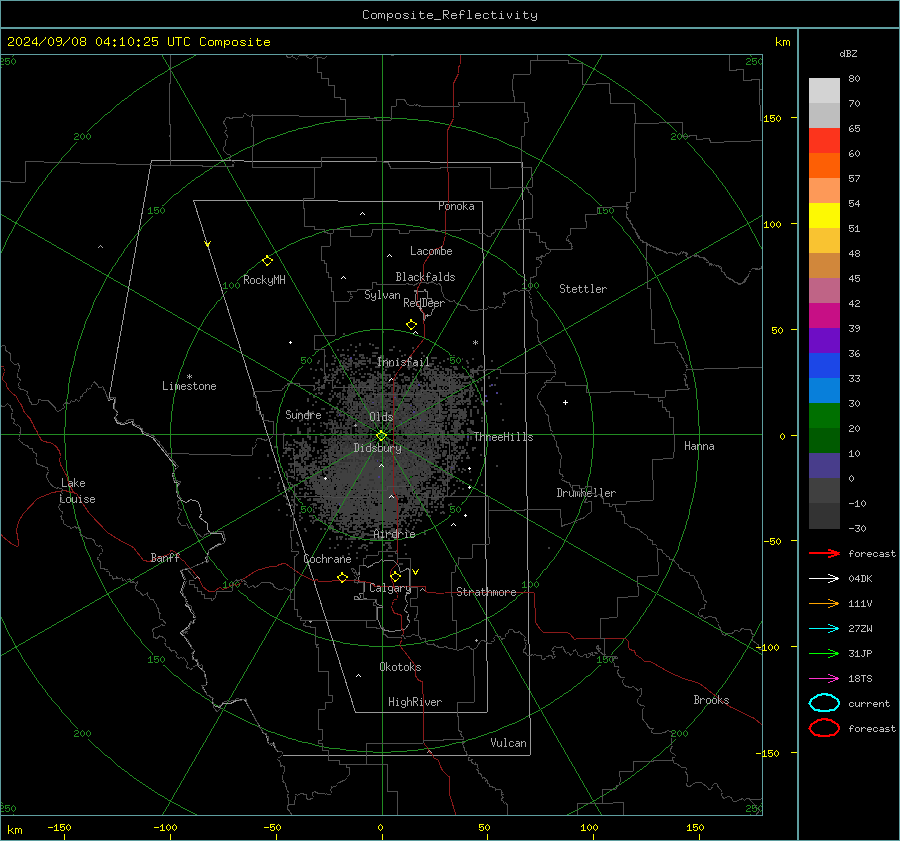Click the -30 dBZ value on scale
The height and width of the screenshot is (841, 900).
click(x=857, y=528)
